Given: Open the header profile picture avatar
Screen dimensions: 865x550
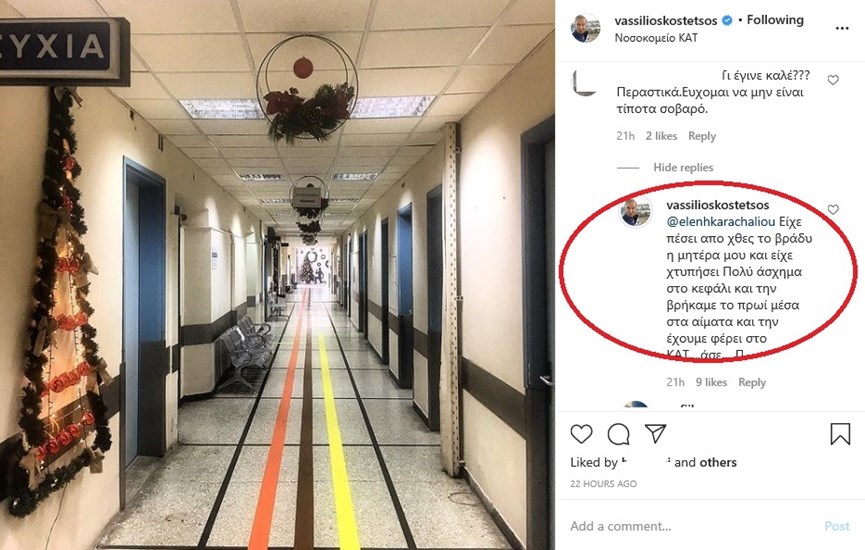Looking at the screenshot, I should [585, 28].
